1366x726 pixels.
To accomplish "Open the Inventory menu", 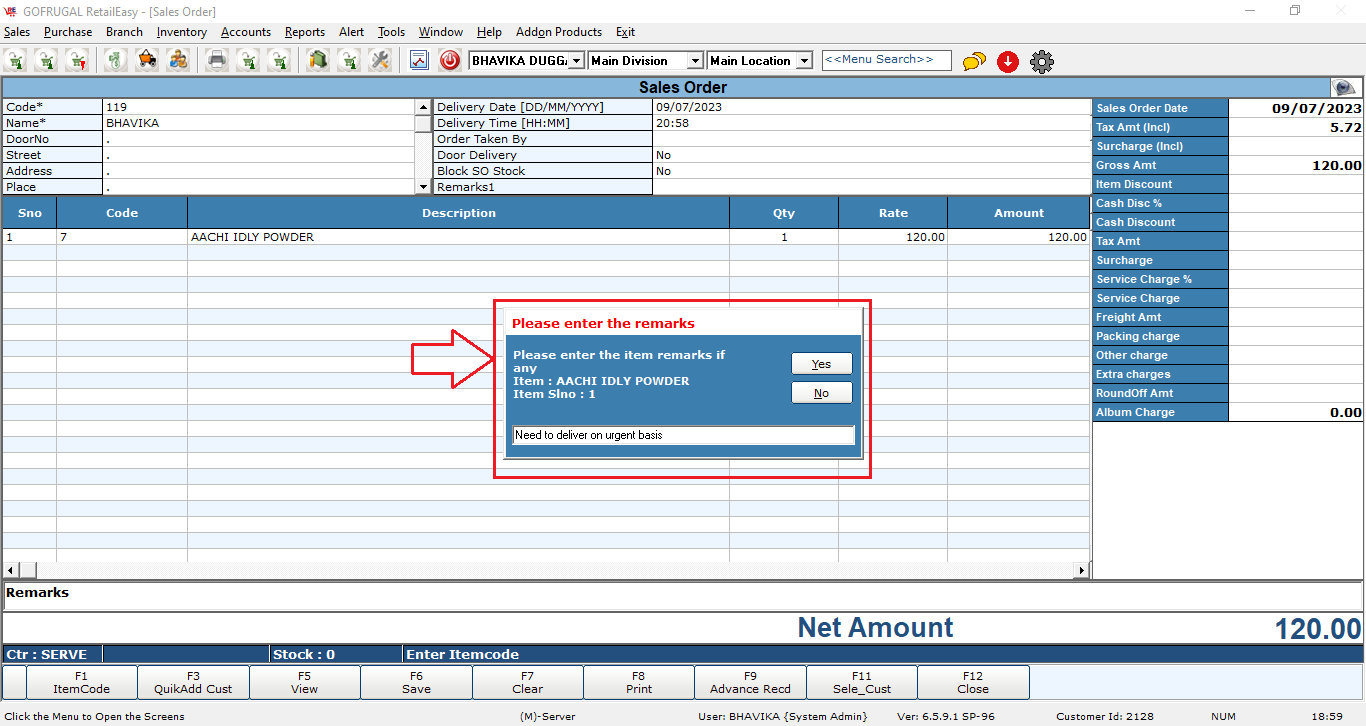I will click(182, 32).
